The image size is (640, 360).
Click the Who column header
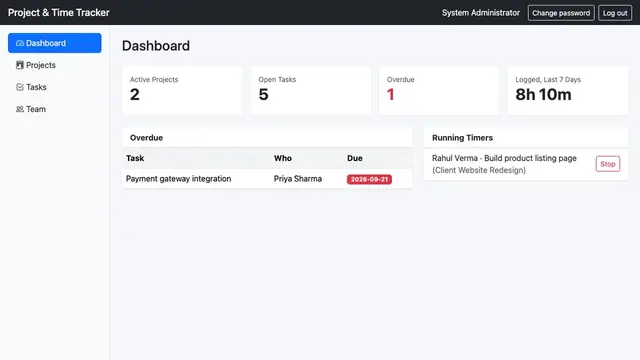[282, 158]
